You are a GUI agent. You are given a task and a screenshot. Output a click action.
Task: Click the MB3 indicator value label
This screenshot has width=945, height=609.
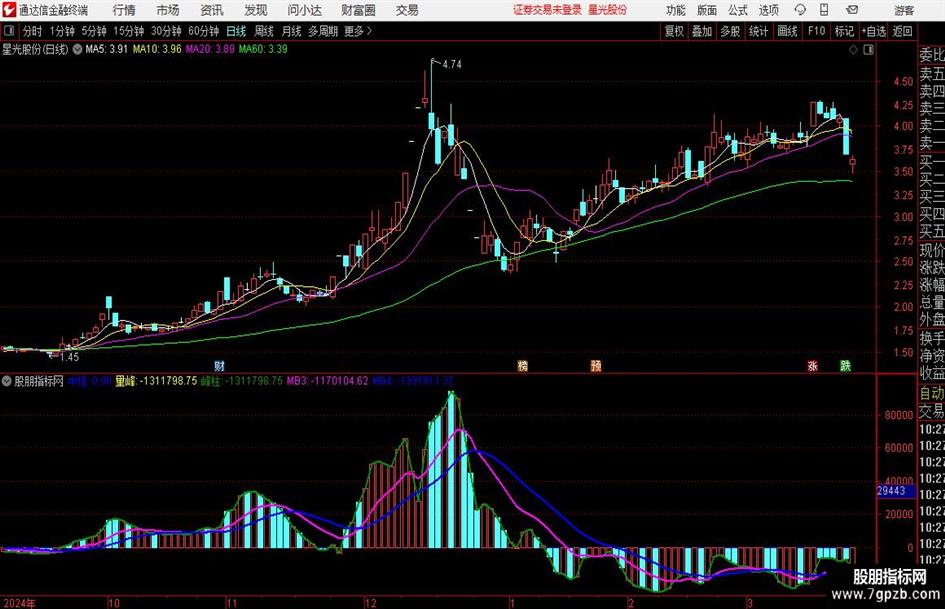tap(327, 381)
